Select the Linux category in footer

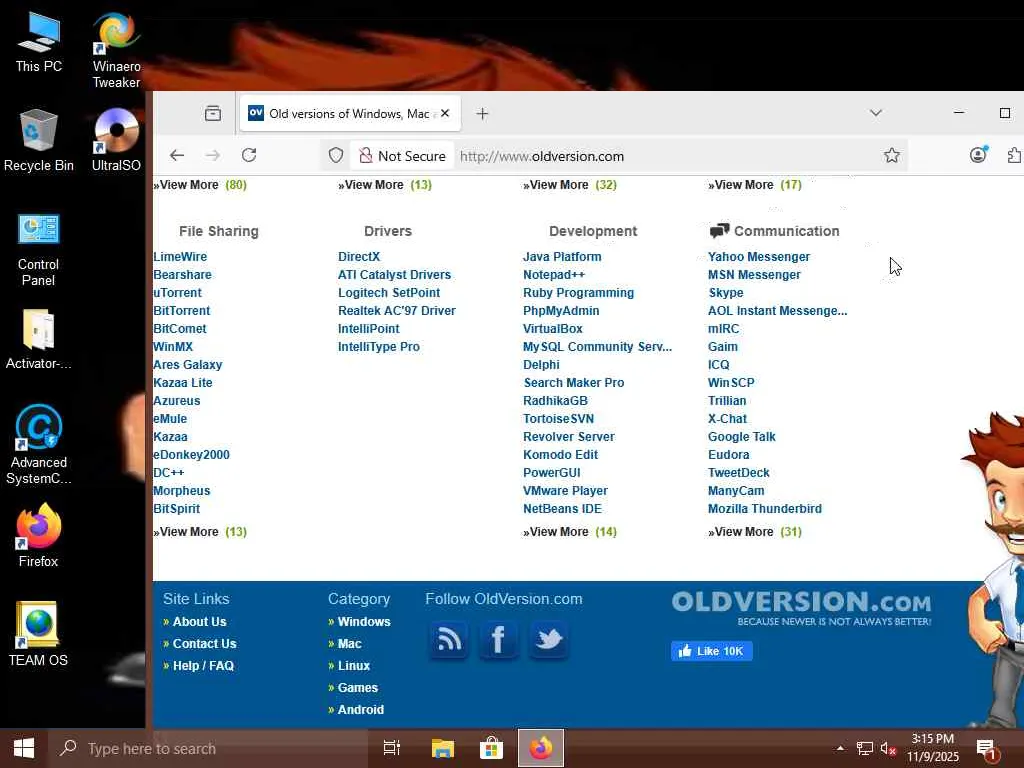pos(354,666)
